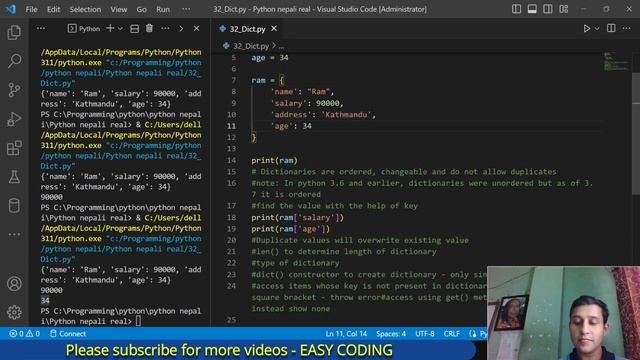Image resolution: width=640 pixels, height=360 pixels.
Task: Split the editor right
Action: [x=611, y=28]
